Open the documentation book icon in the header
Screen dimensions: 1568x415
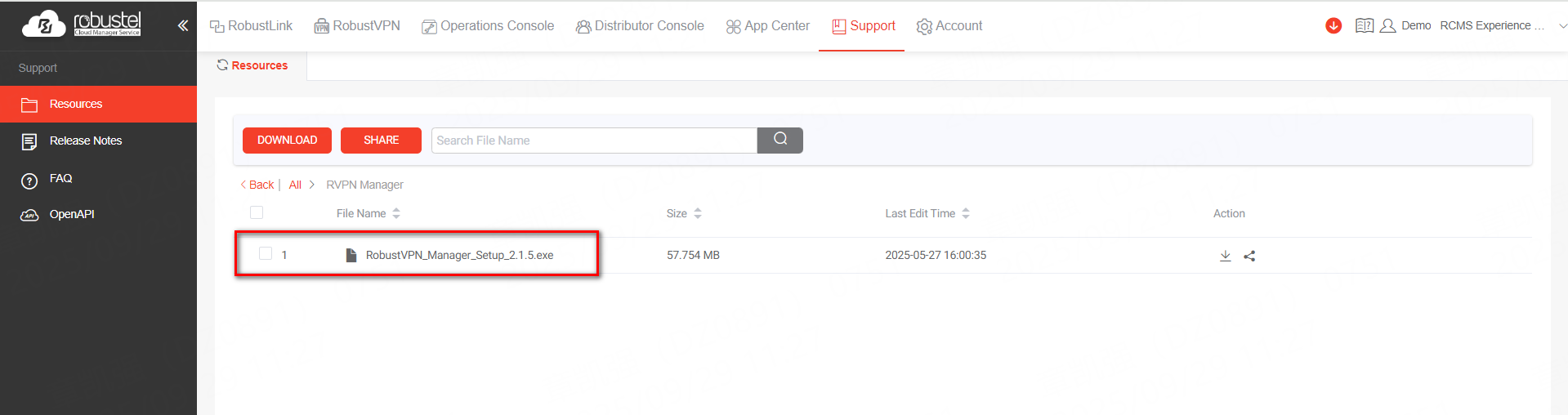tap(1364, 25)
